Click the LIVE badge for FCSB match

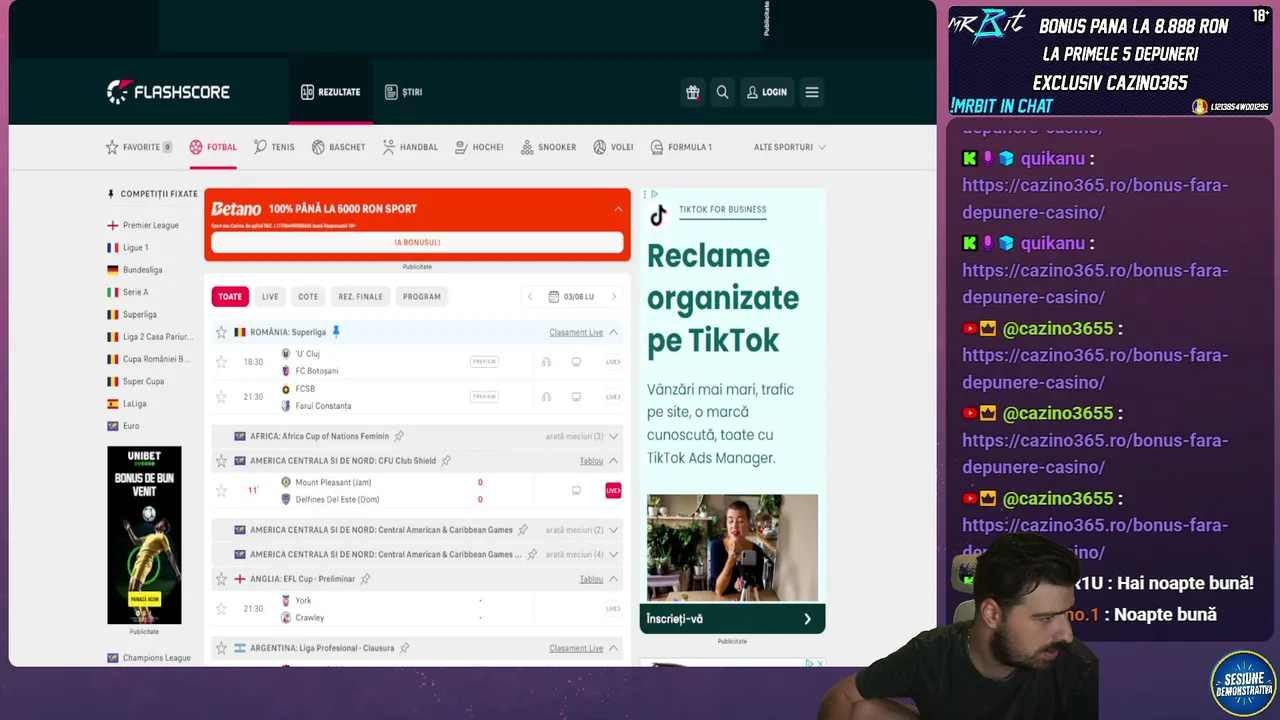tap(613, 397)
